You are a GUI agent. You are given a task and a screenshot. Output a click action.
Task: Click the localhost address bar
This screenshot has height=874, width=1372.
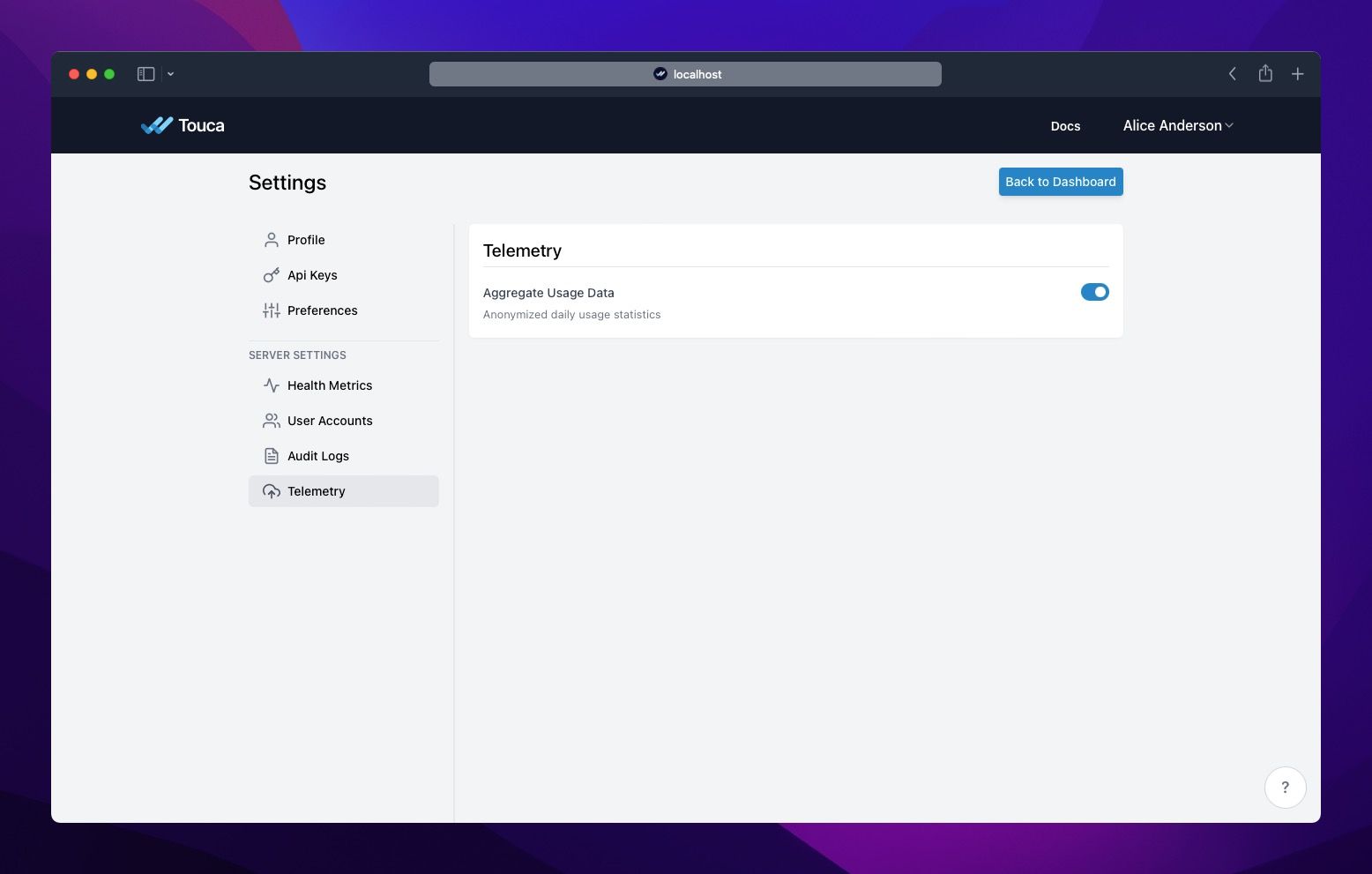click(685, 74)
